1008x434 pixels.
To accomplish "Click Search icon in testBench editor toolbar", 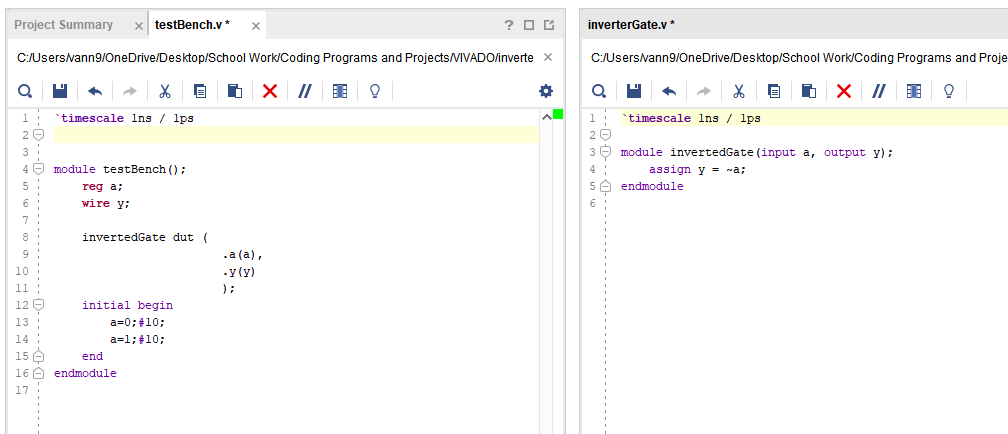I will coord(24,92).
